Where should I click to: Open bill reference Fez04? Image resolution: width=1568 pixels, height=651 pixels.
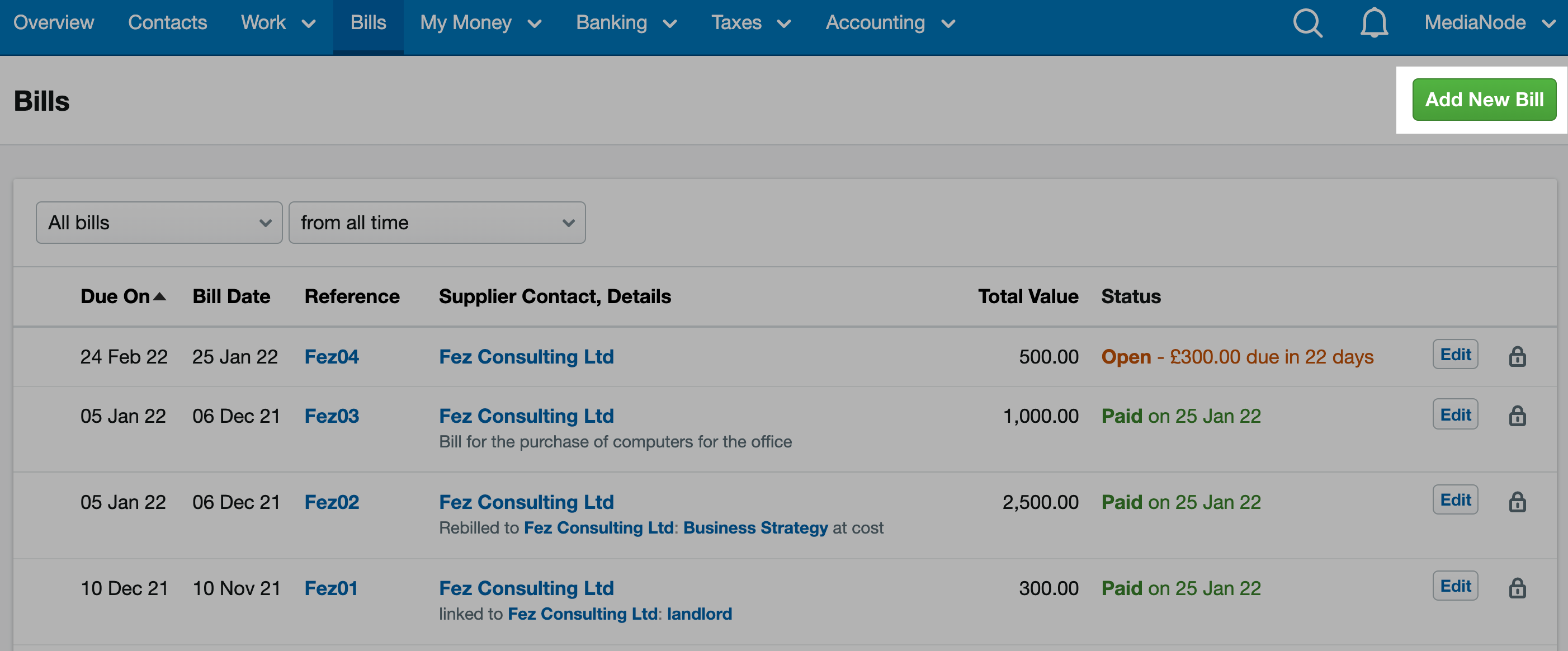click(332, 357)
